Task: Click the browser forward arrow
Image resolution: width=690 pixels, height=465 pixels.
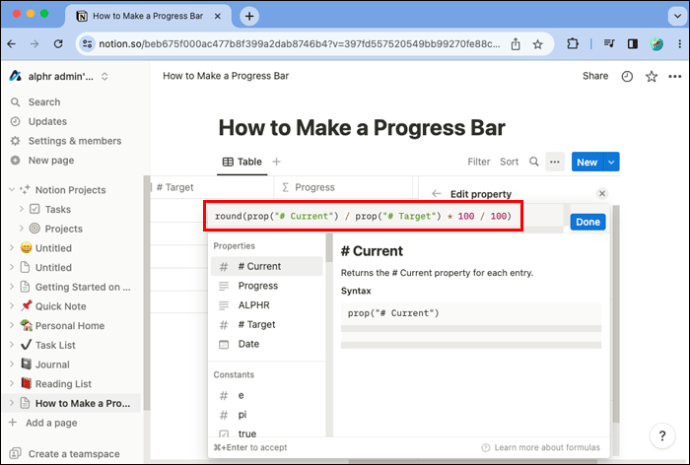Action: (x=34, y=44)
